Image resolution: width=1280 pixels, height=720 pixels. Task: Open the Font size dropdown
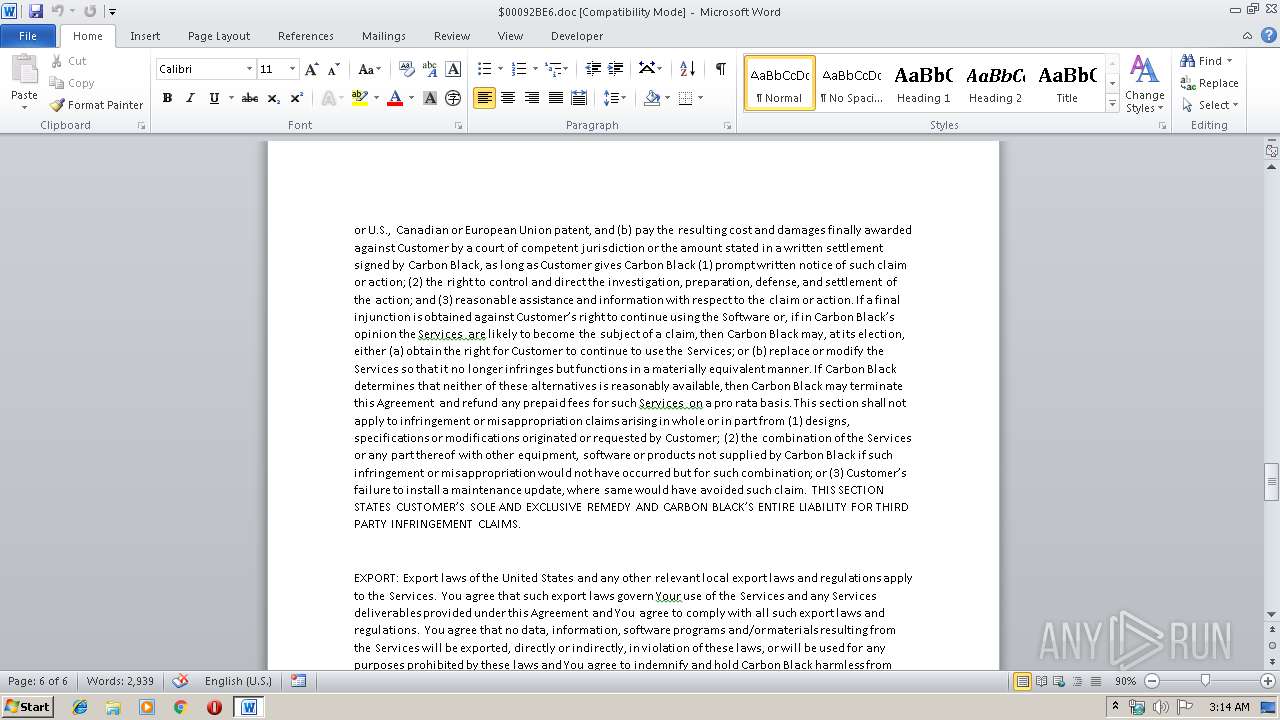292,69
